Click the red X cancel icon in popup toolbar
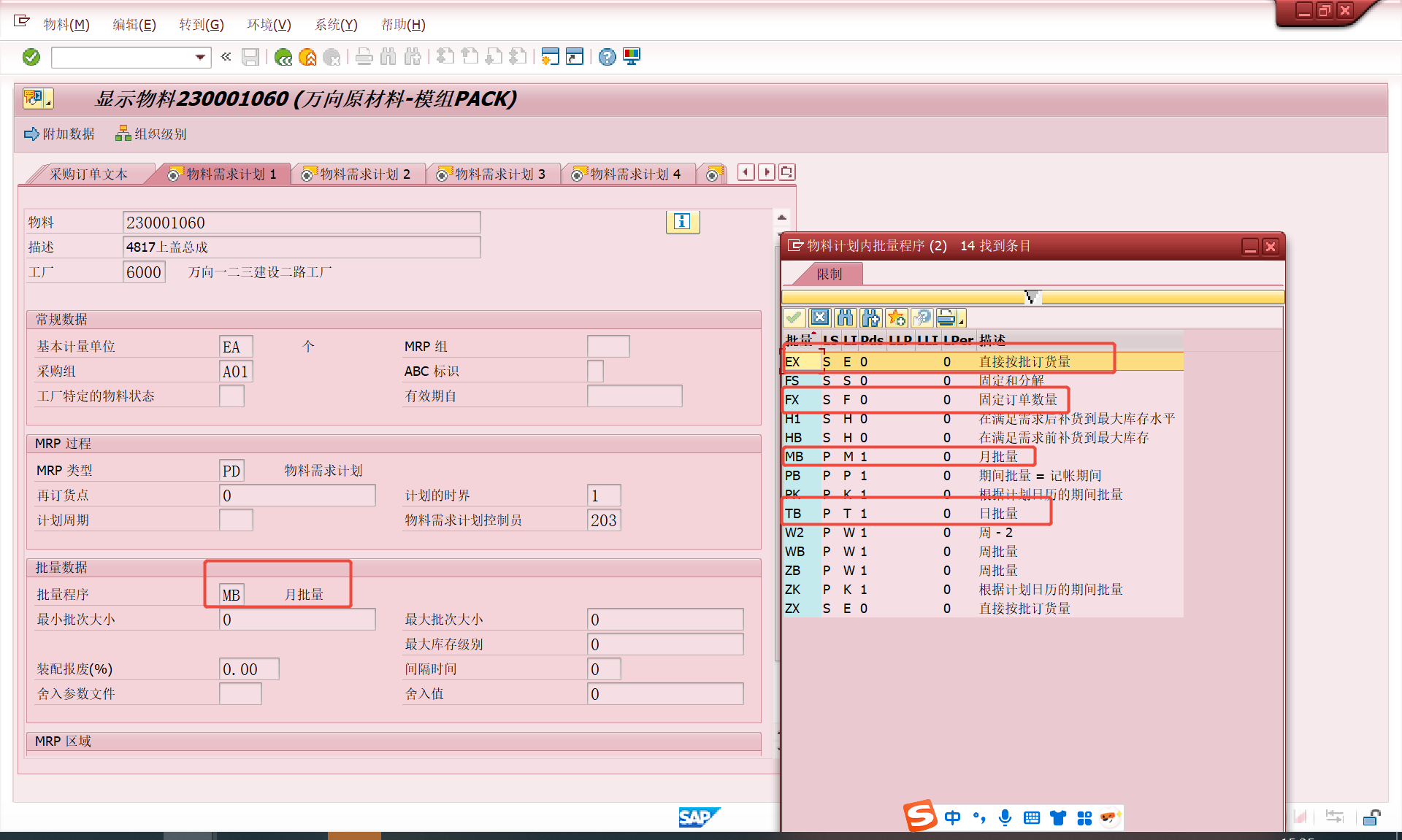This screenshot has width=1402, height=840. click(820, 317)
